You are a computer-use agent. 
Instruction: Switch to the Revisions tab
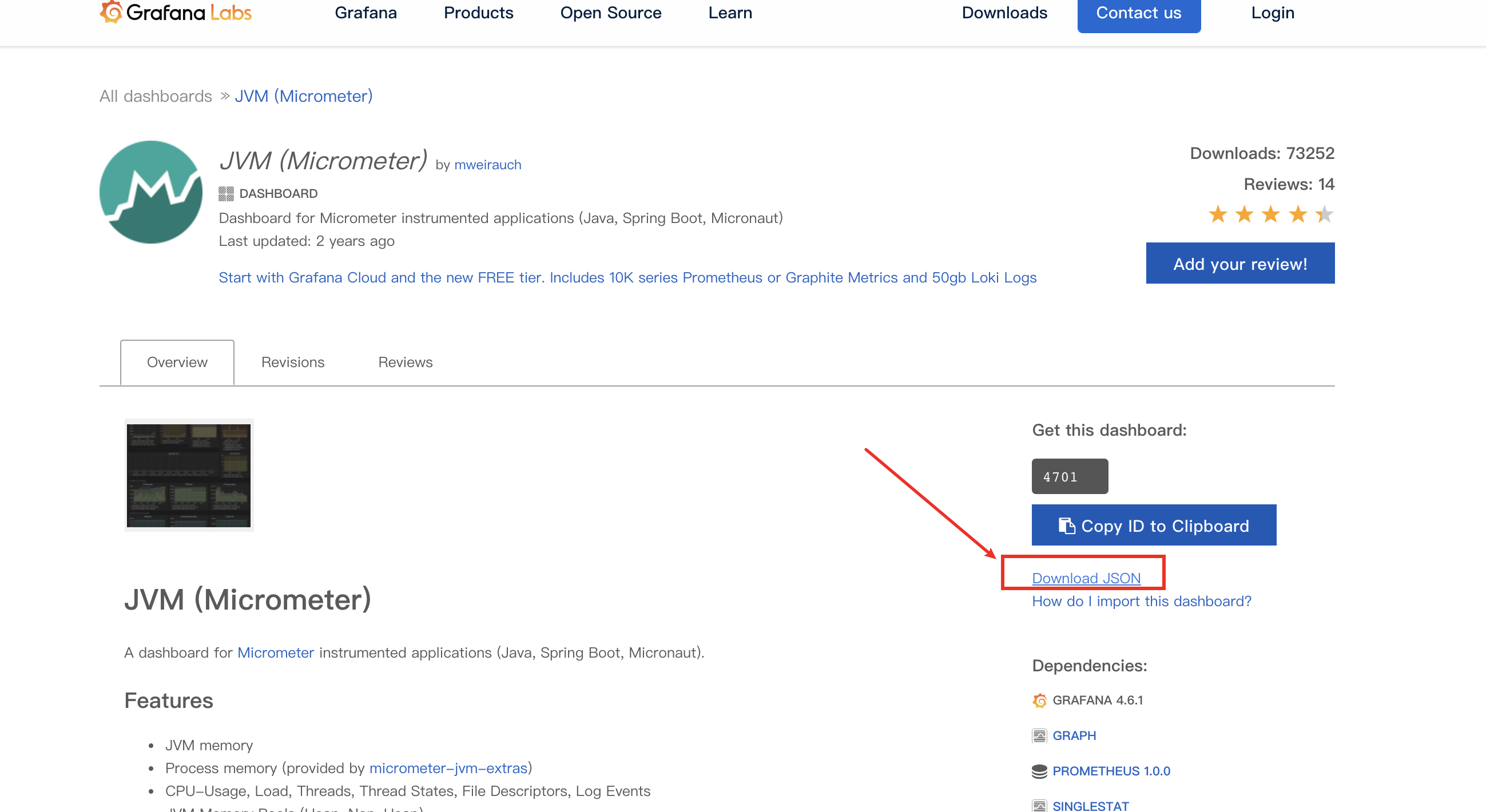(292, 362)
